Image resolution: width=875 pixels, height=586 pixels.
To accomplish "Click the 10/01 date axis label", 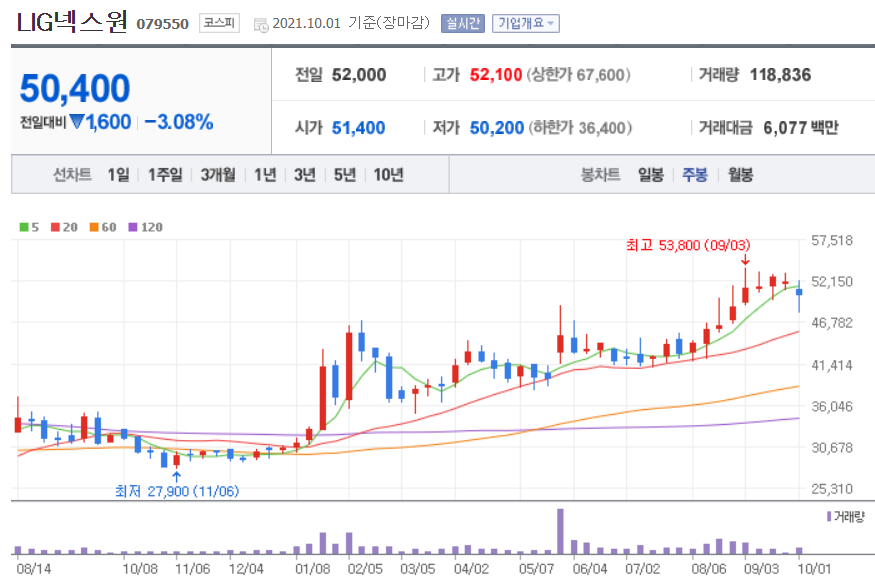I will (814, 569).
